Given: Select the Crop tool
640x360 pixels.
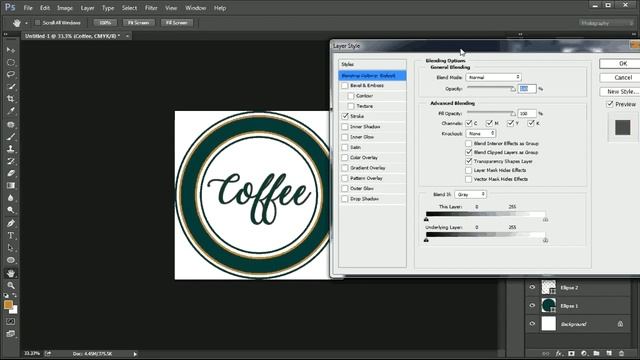Looking at the screenshot, I should coord(11,99).
